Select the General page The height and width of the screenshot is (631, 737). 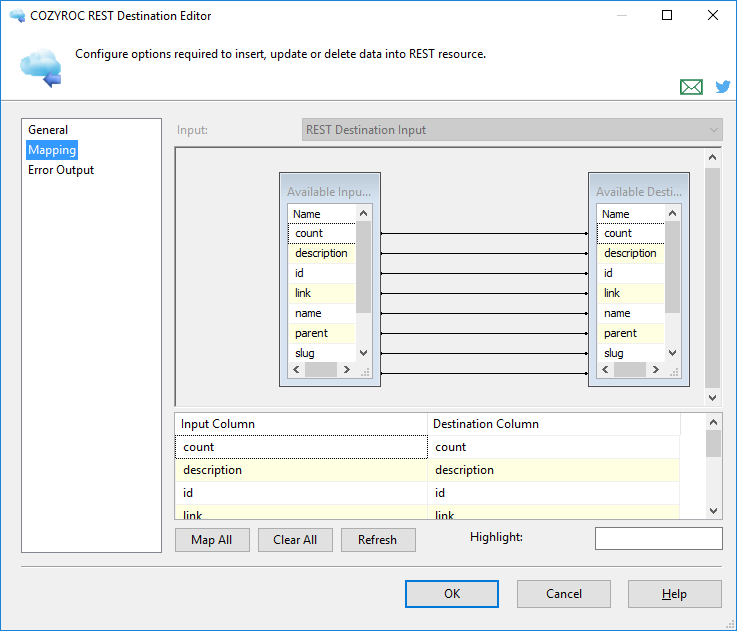(x=47, y=130)
